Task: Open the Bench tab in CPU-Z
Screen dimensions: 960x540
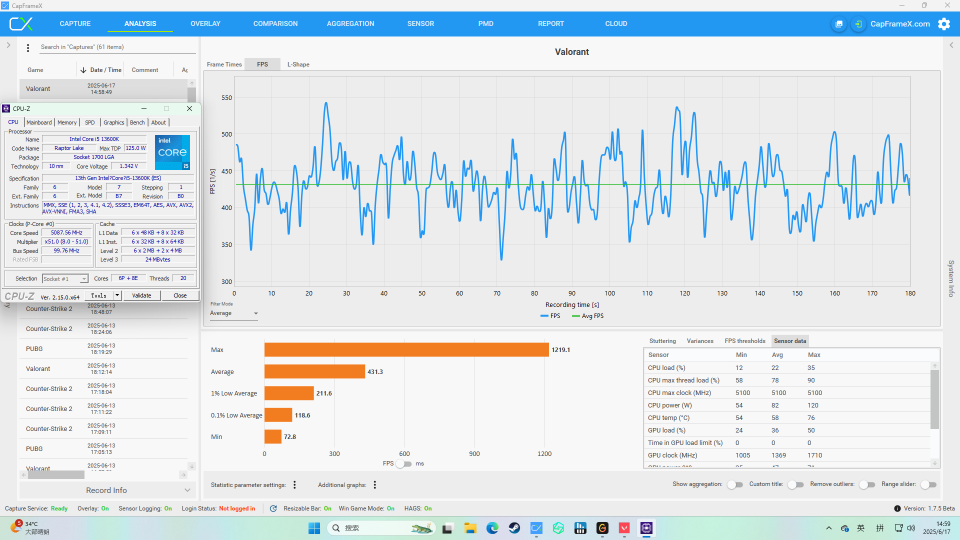Action: (138, 122)
